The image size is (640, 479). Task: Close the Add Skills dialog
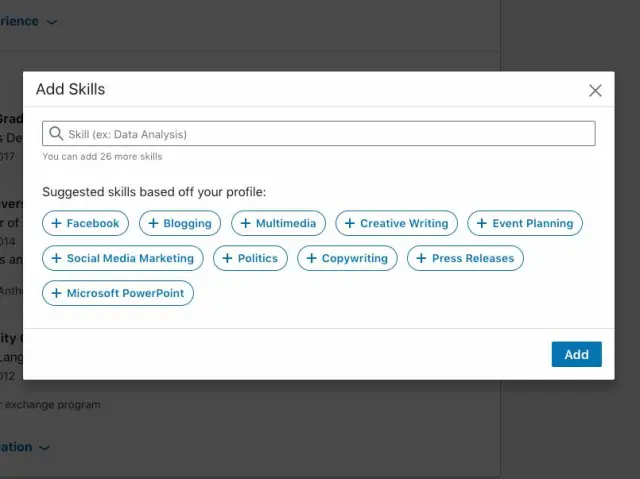tap(595, 91)
